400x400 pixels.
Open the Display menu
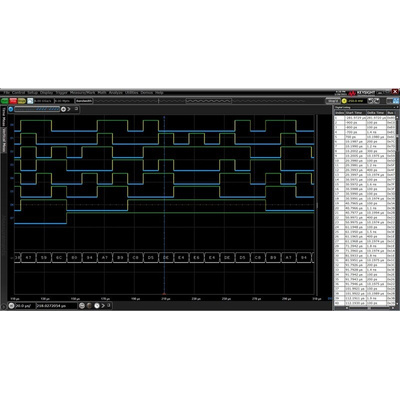(x=46, y=92)
